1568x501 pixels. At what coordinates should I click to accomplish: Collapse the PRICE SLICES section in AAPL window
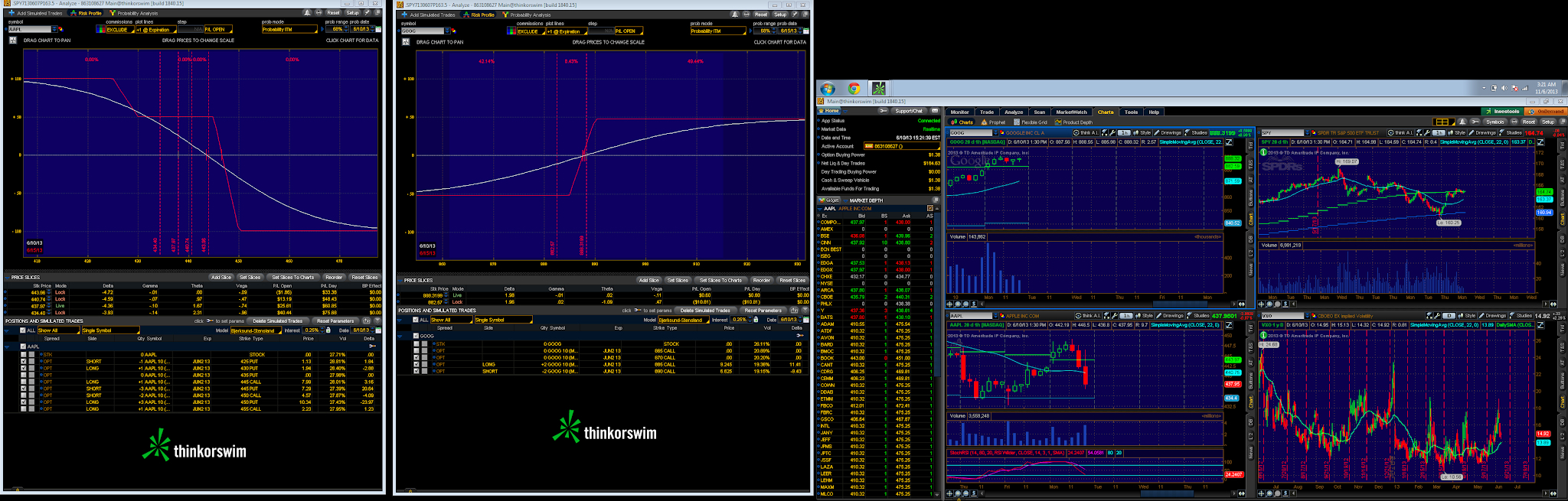coord(7,277)
